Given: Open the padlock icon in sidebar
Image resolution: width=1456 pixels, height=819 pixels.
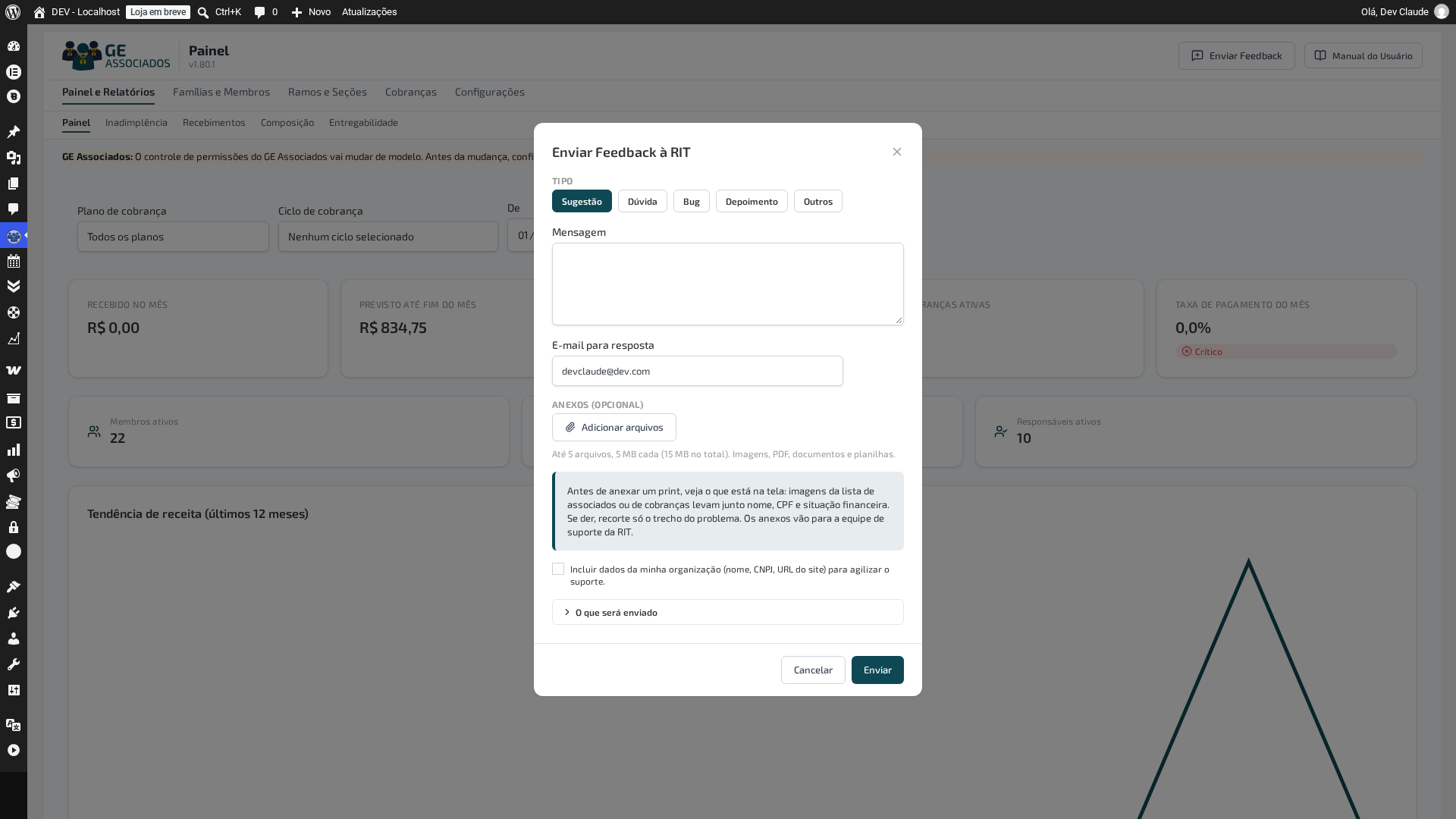Looking at the screenshot, I should 14,527.
